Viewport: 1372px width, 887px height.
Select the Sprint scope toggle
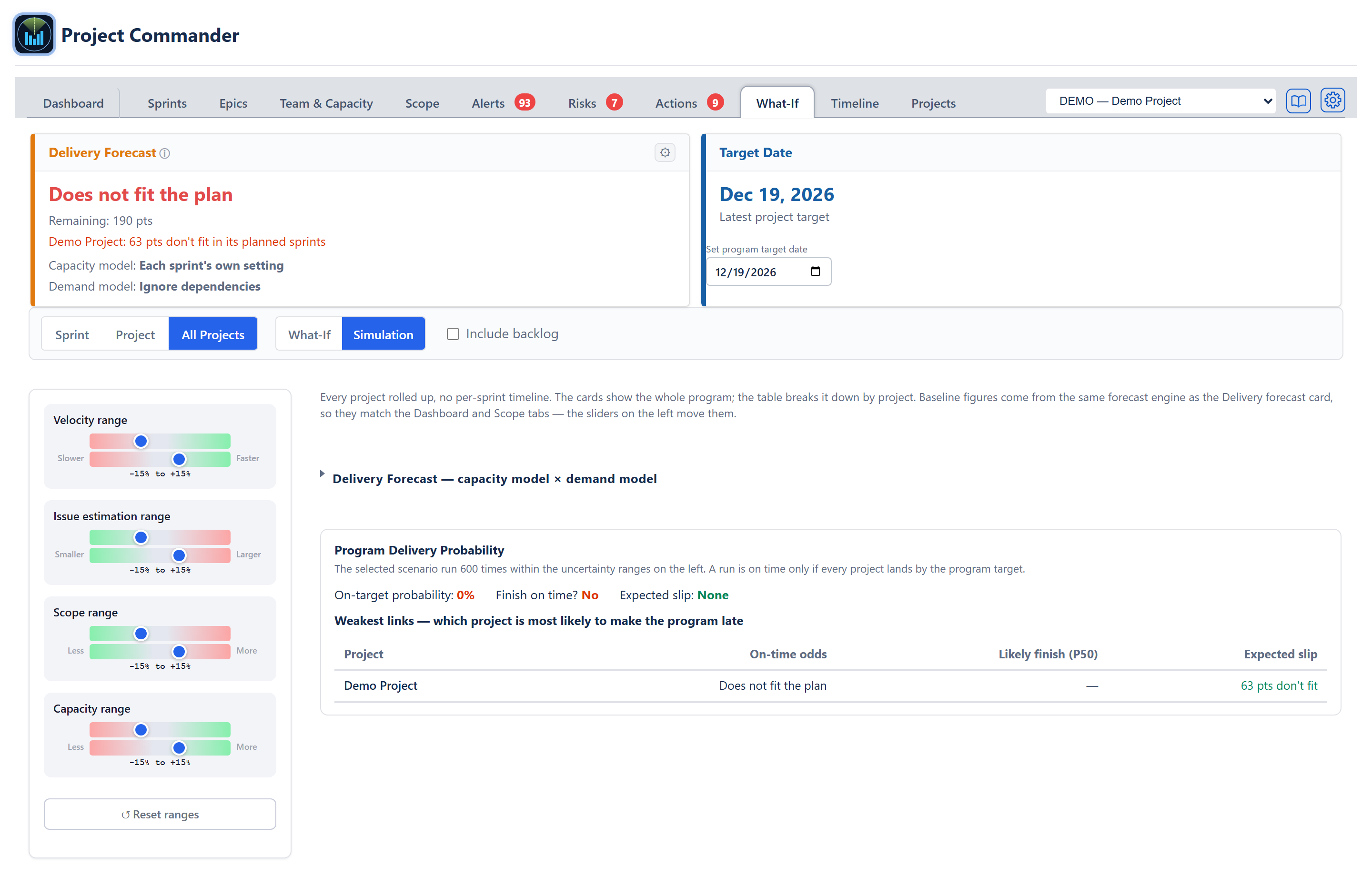72,334
